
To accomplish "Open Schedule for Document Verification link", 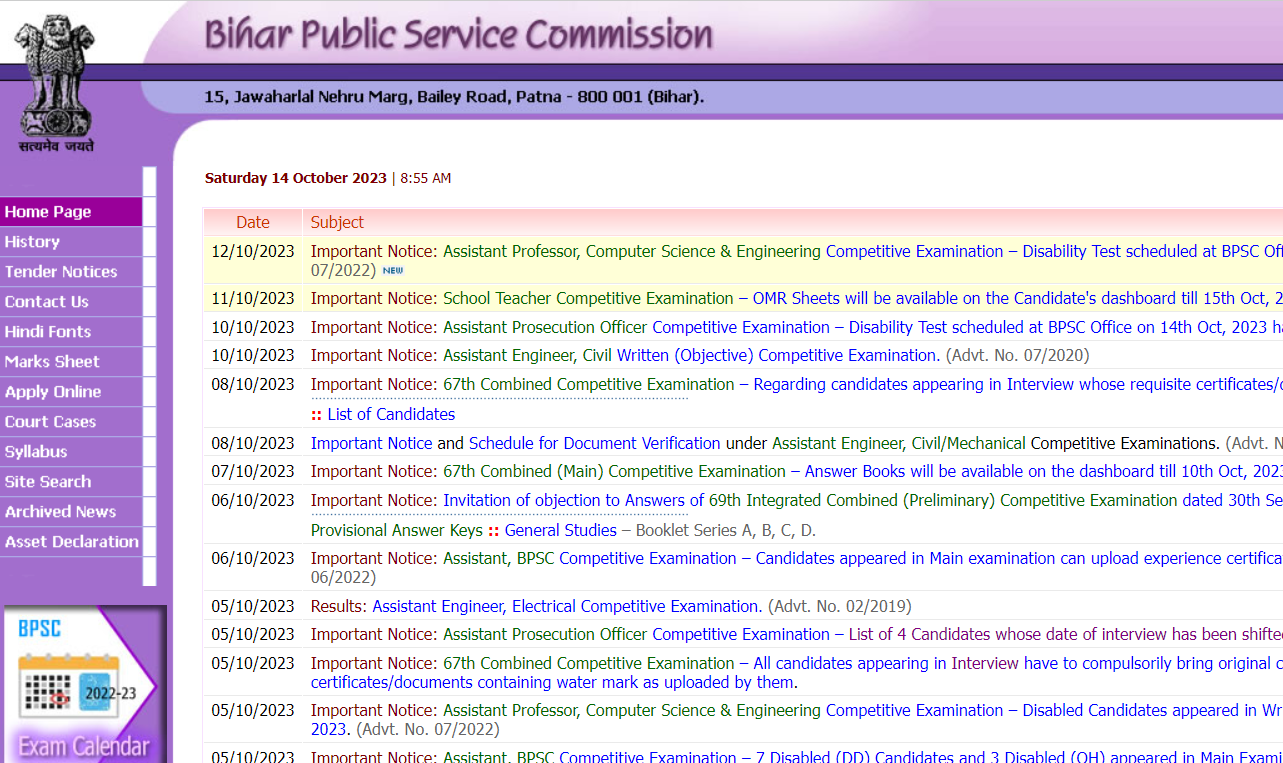I will point(594,444).
